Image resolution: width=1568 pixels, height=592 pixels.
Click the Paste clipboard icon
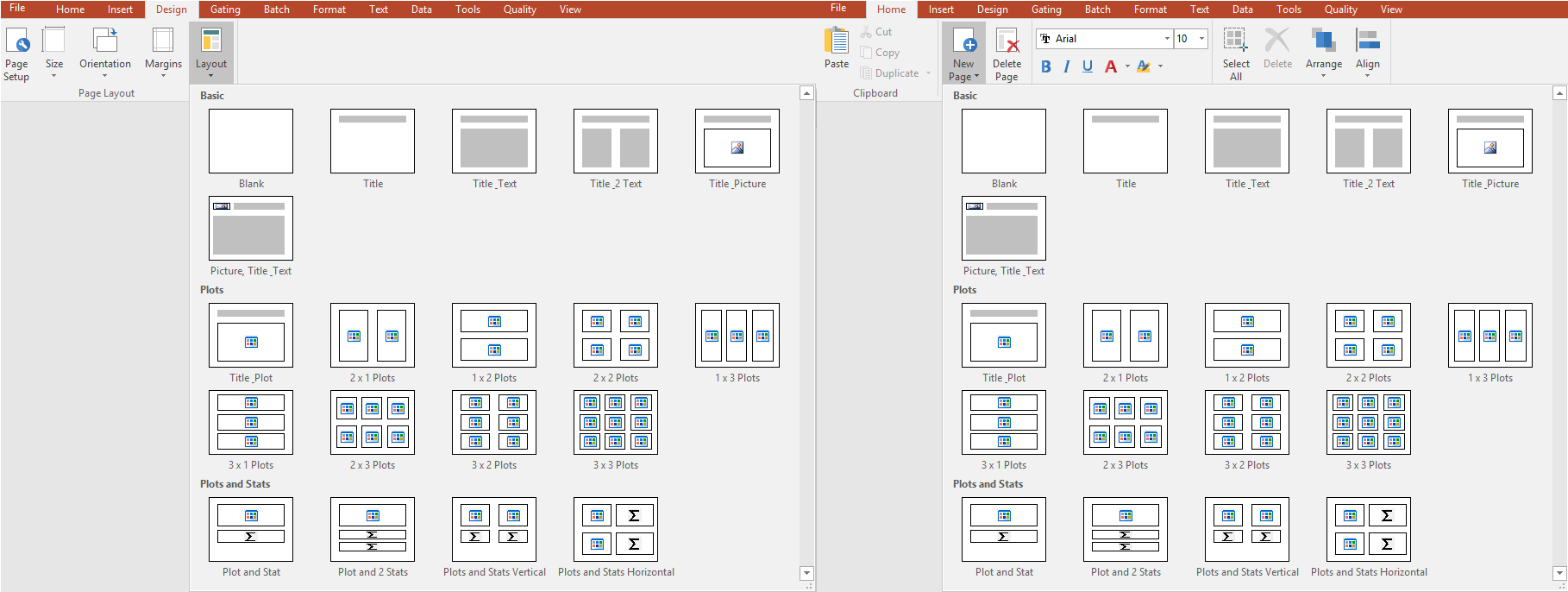click(x=836, y=41)
